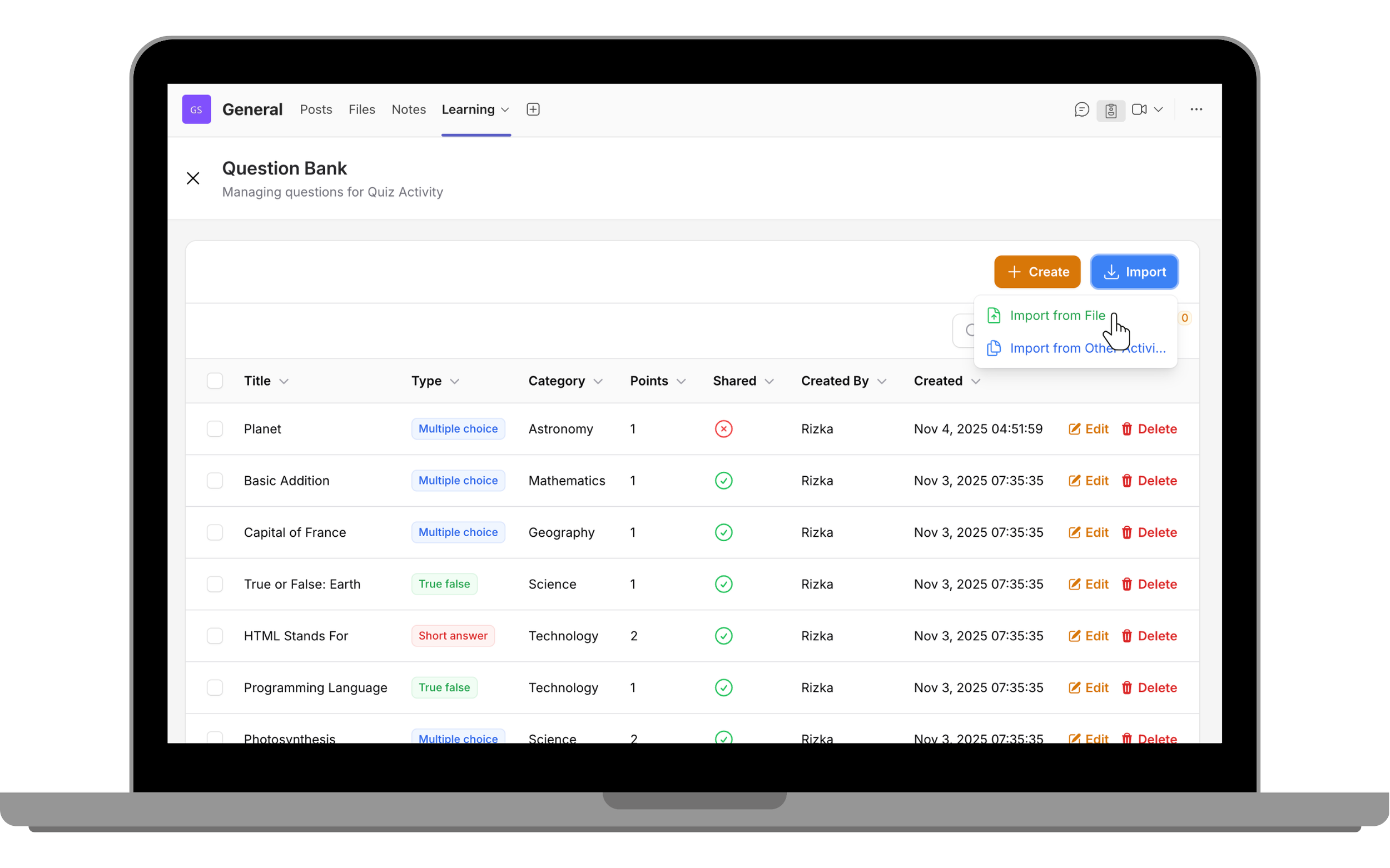The image size is (1390, 868).
Task: Check the select-all checkbox in table header
Action: point(215,381)
